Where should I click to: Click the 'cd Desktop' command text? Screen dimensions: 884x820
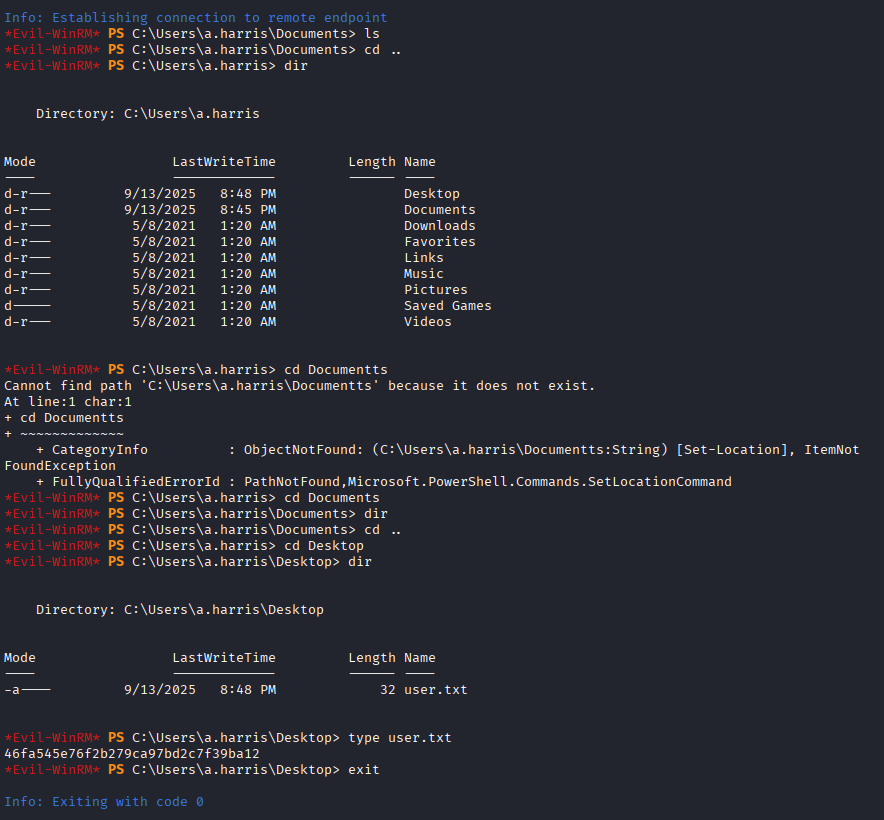[323, 546]
